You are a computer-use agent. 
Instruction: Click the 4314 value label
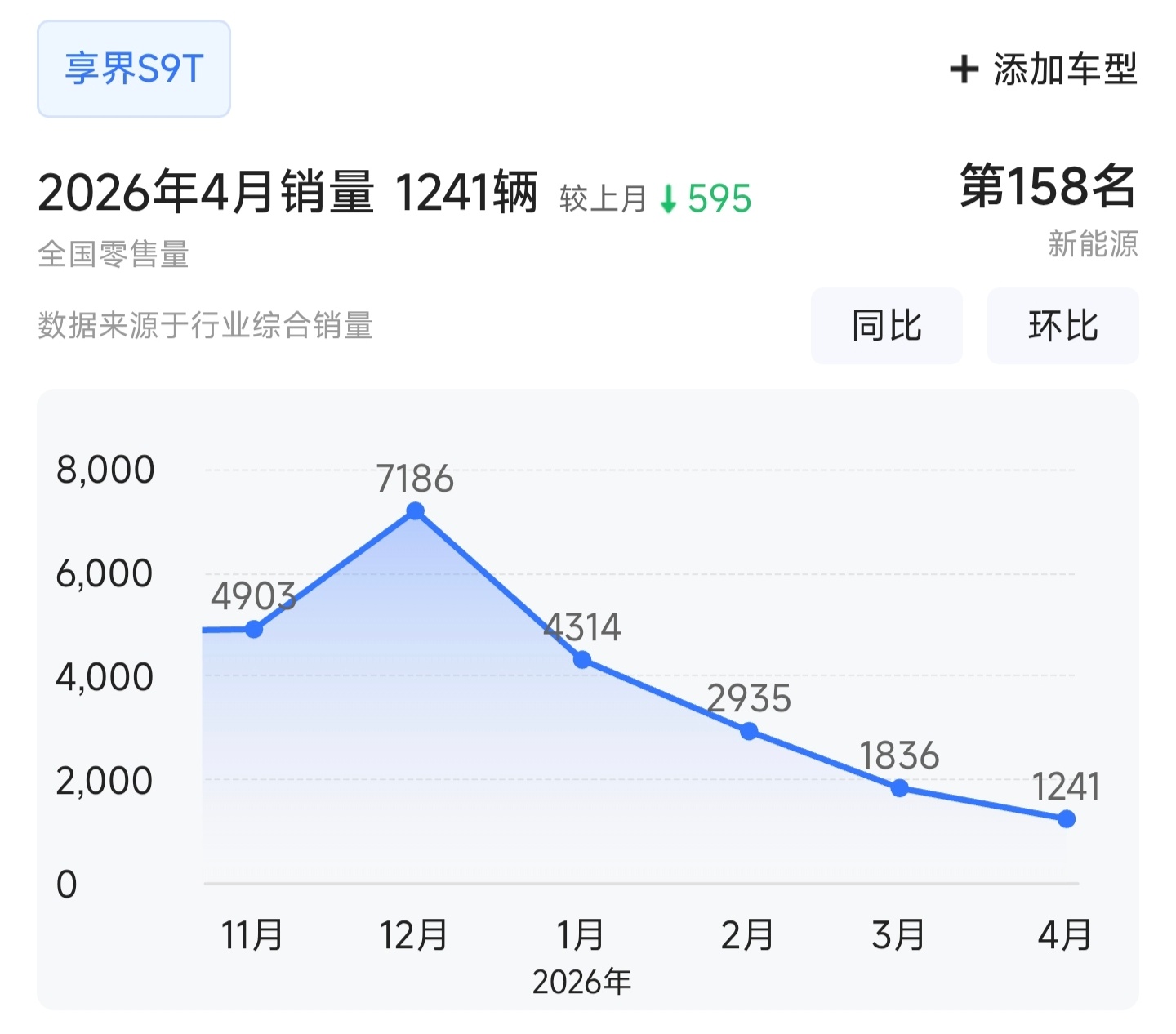(582, 627)
